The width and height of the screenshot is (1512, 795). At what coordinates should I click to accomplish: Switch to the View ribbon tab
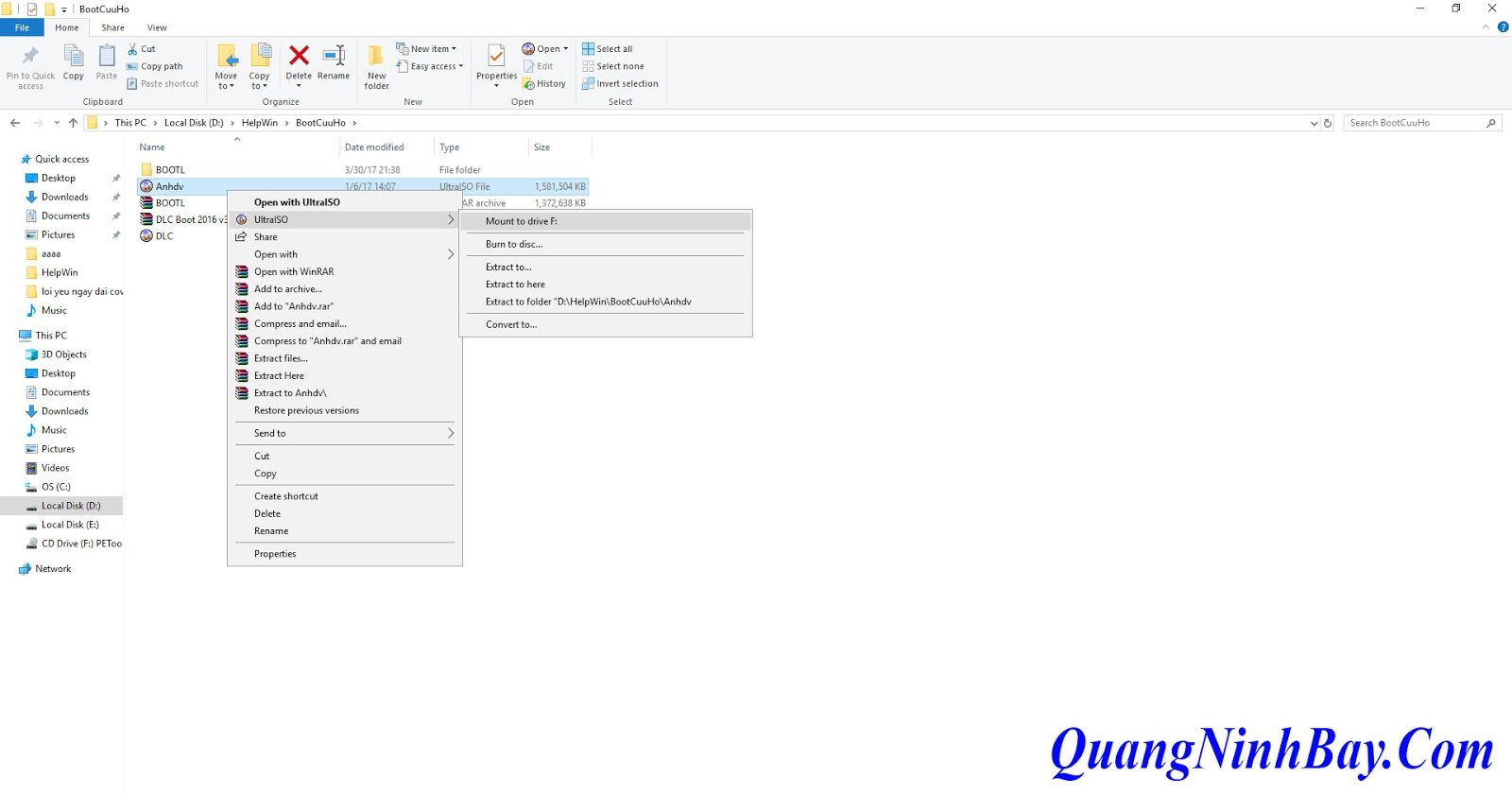click(x=157, y=27)
